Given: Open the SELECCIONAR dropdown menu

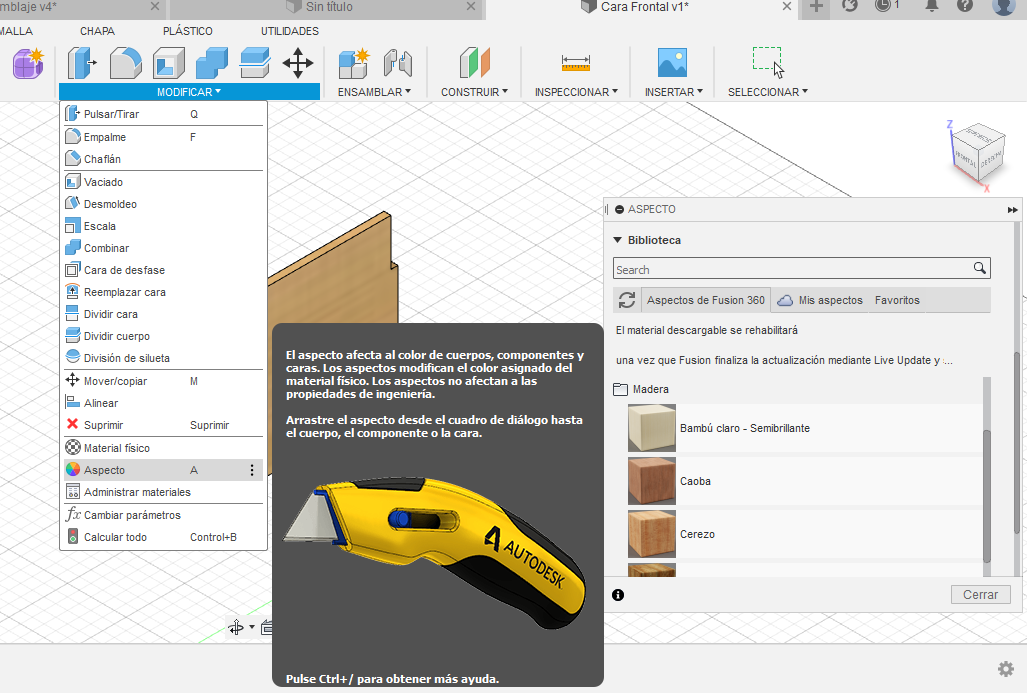Looking at the screenshot, I should 767,92.
